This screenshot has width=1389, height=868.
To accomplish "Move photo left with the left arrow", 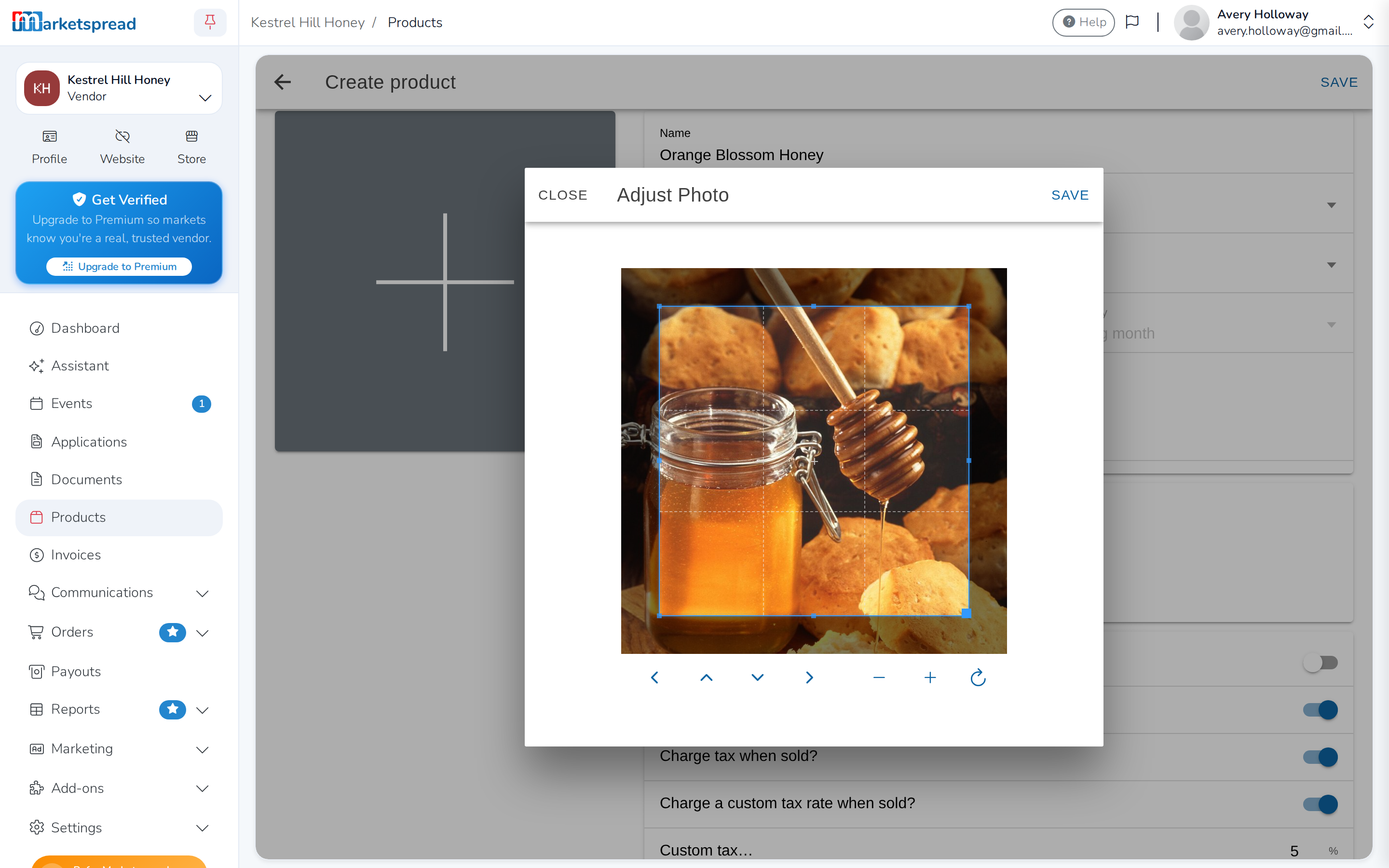I will click(x=654, y=678).
